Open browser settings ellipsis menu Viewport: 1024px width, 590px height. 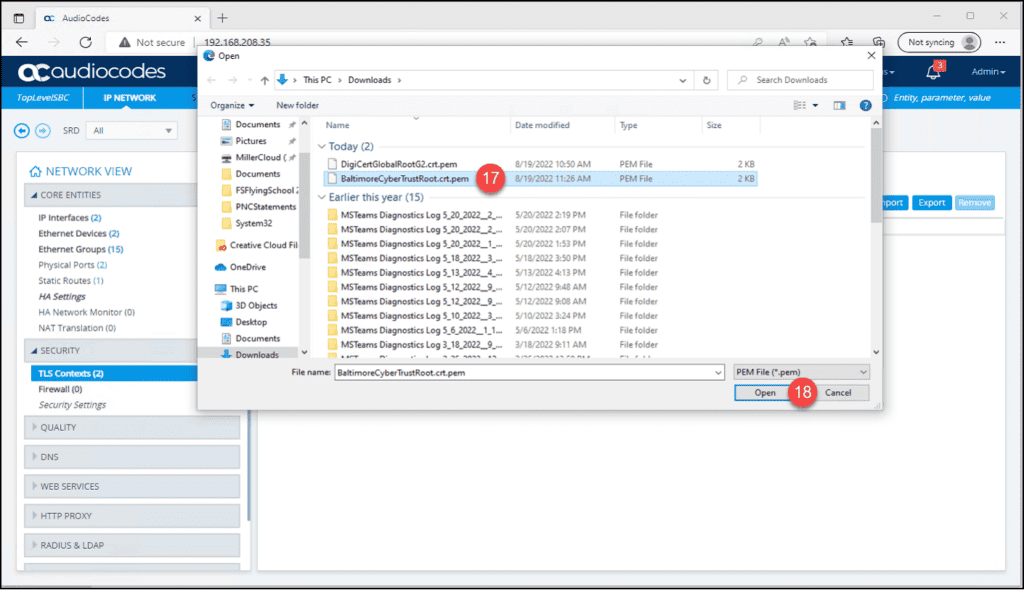pyautogui.click(x=1000, y=42)
